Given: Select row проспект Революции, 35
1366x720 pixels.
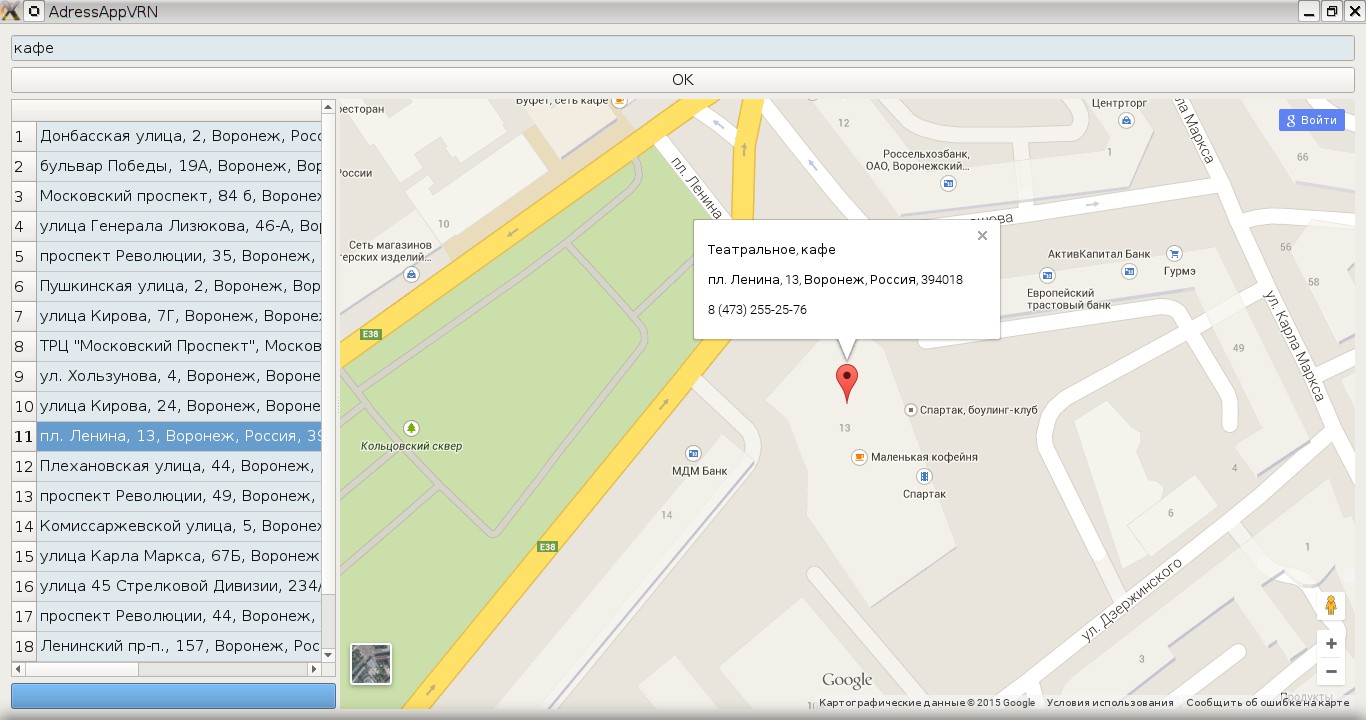Looking at the screenshot, I should 179,256.
